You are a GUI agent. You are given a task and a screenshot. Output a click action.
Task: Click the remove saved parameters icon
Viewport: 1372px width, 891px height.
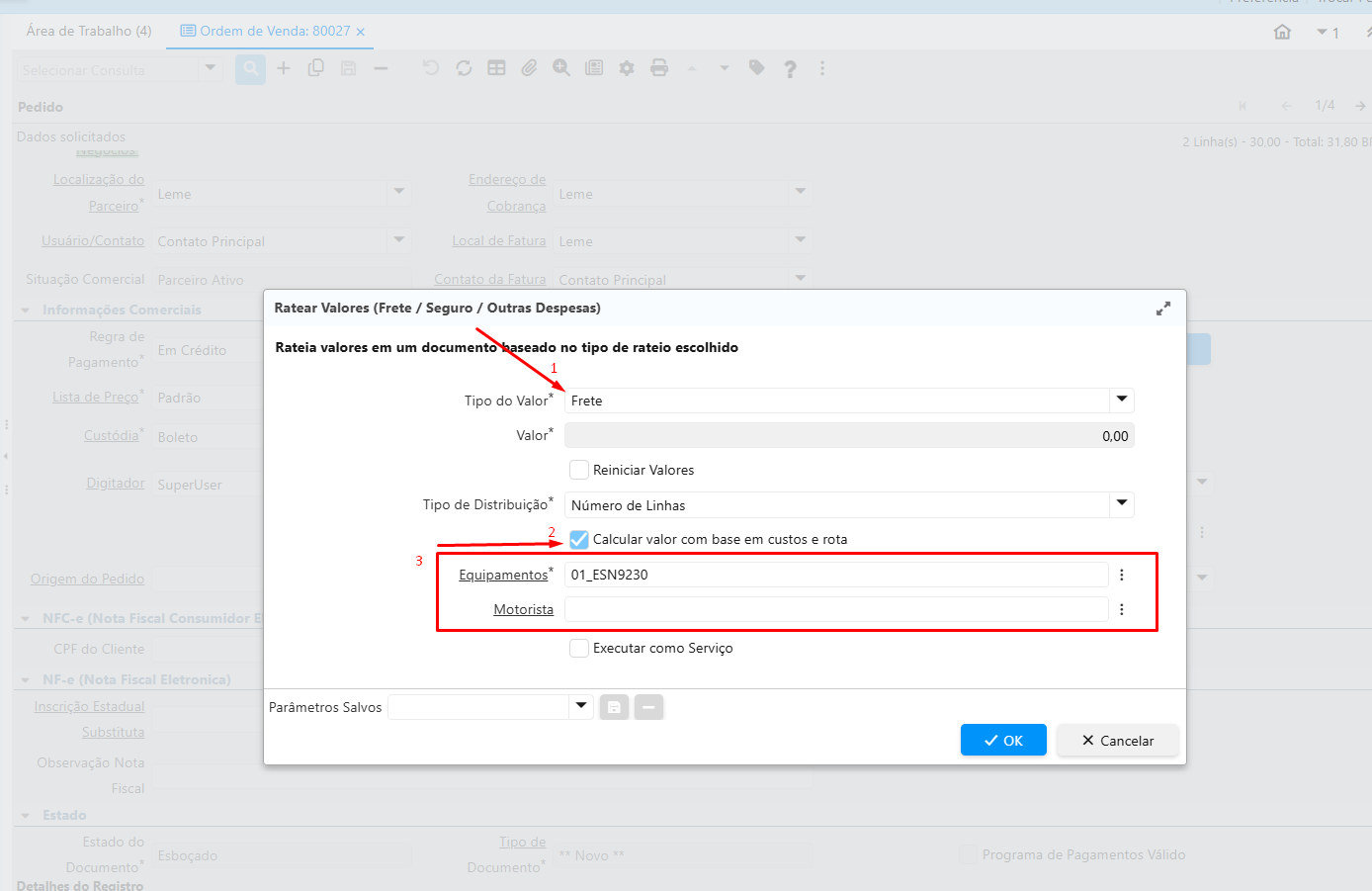(x=648, y=707)
